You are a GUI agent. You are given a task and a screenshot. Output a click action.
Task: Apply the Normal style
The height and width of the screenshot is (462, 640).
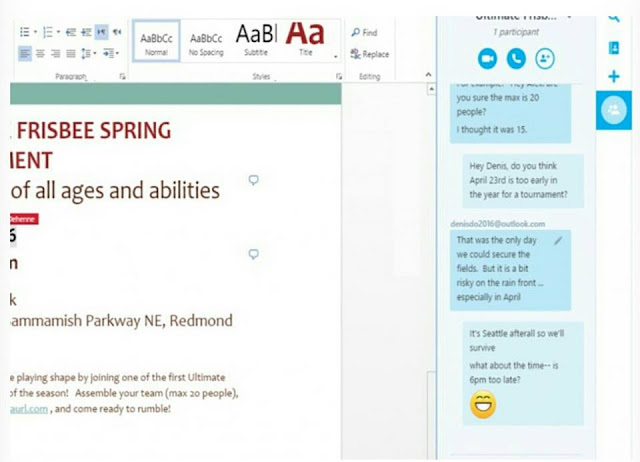[x=156, y=41]
